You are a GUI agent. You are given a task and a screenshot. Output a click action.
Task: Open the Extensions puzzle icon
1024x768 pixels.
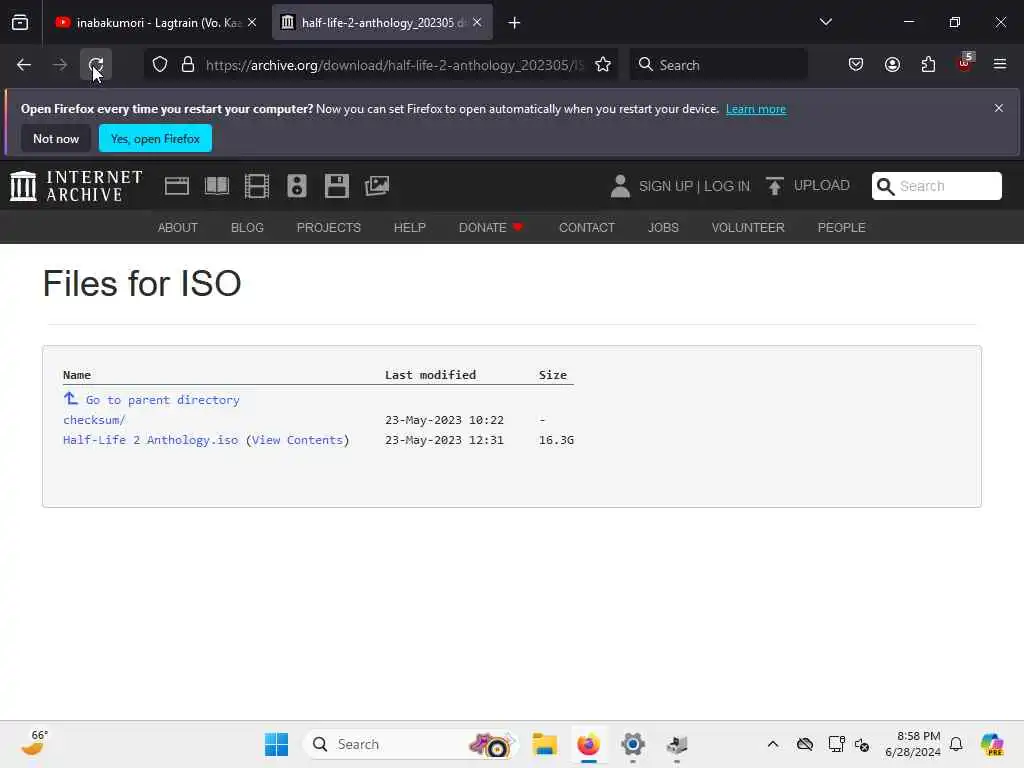pos(928,65)
